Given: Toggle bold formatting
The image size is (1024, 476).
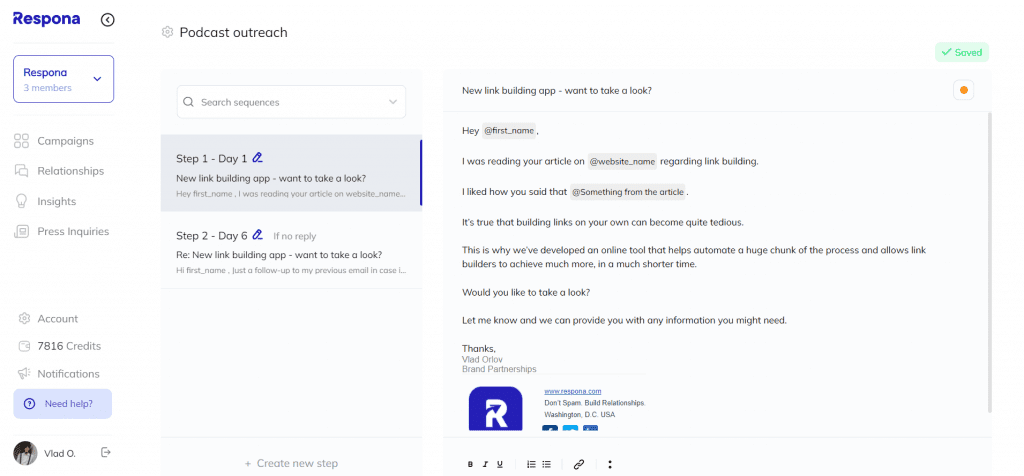Looking at the screenshot, I should [470, 464].
